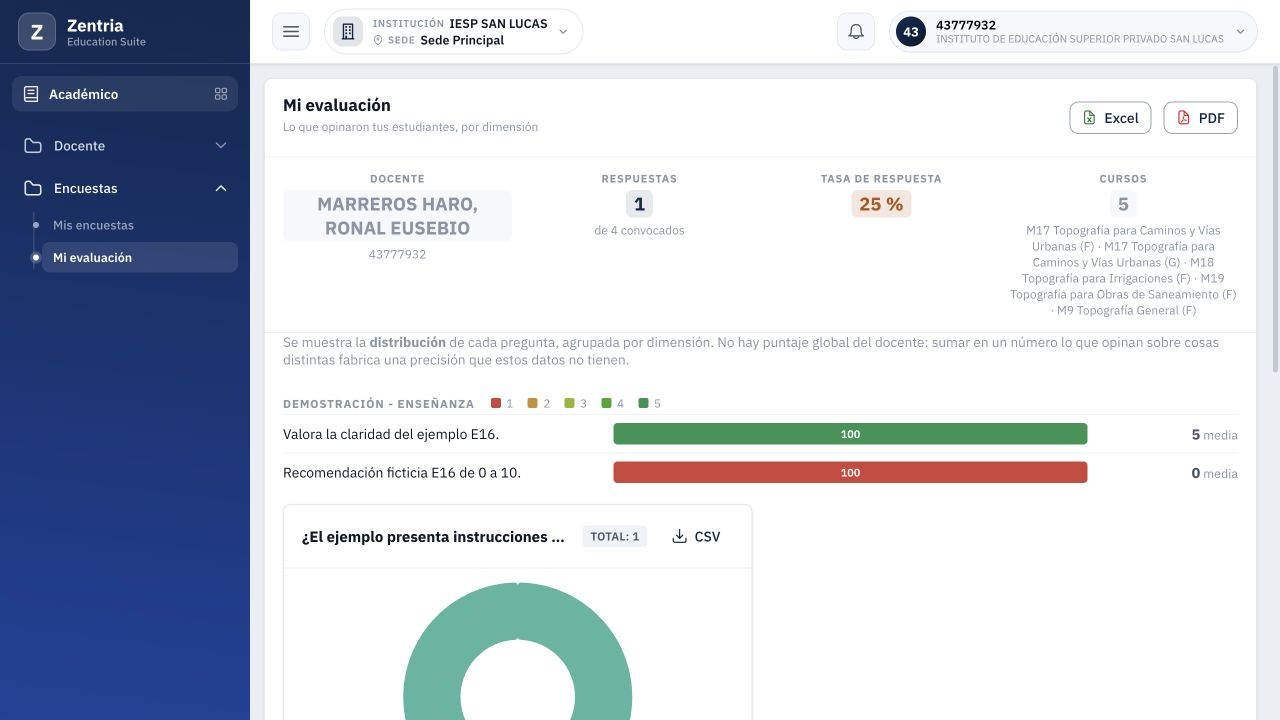The image size is (1280, 720).
Task: Toggle the hamburger sidebar menu
Action: pyautogui.click(x=291, y=32)
